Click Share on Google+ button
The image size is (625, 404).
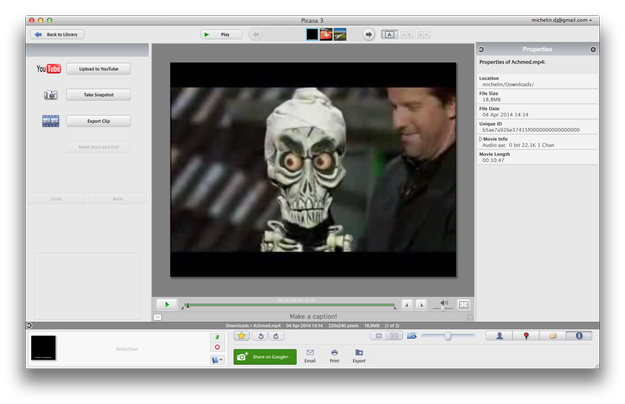265,357
